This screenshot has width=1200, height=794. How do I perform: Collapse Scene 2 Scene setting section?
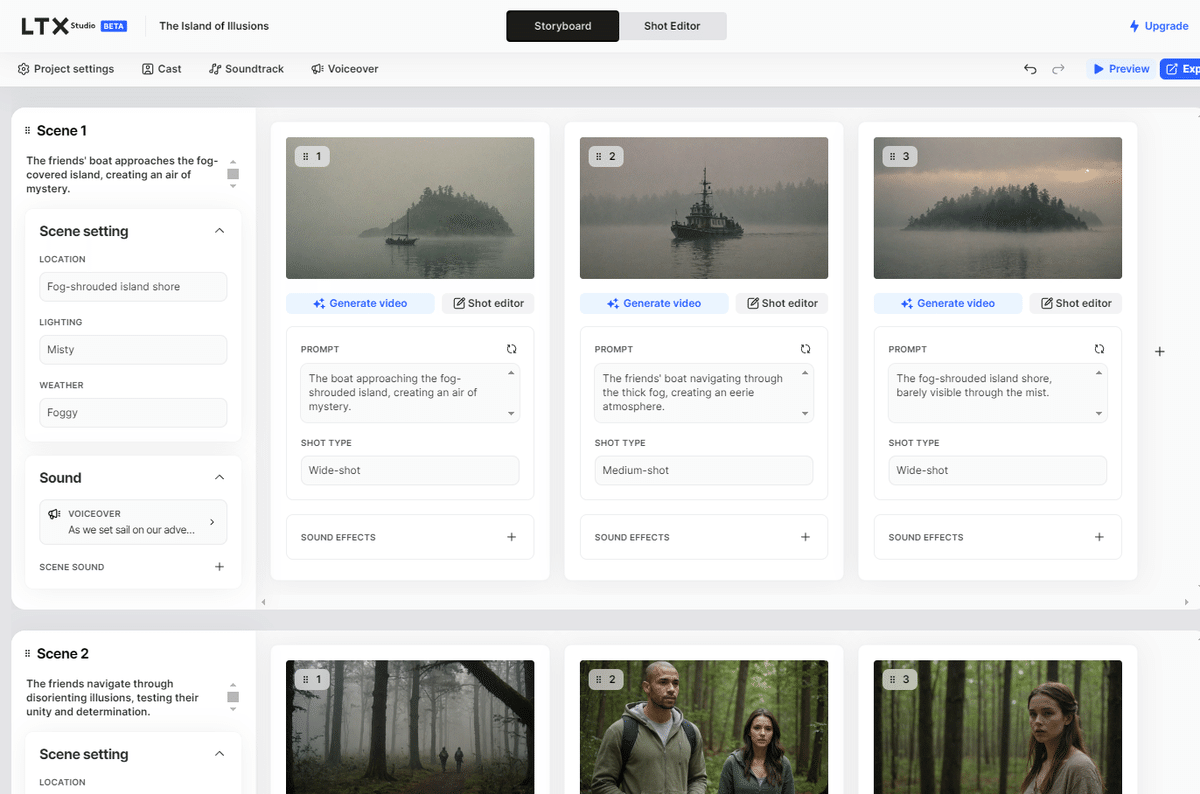(x=220, y=754)
